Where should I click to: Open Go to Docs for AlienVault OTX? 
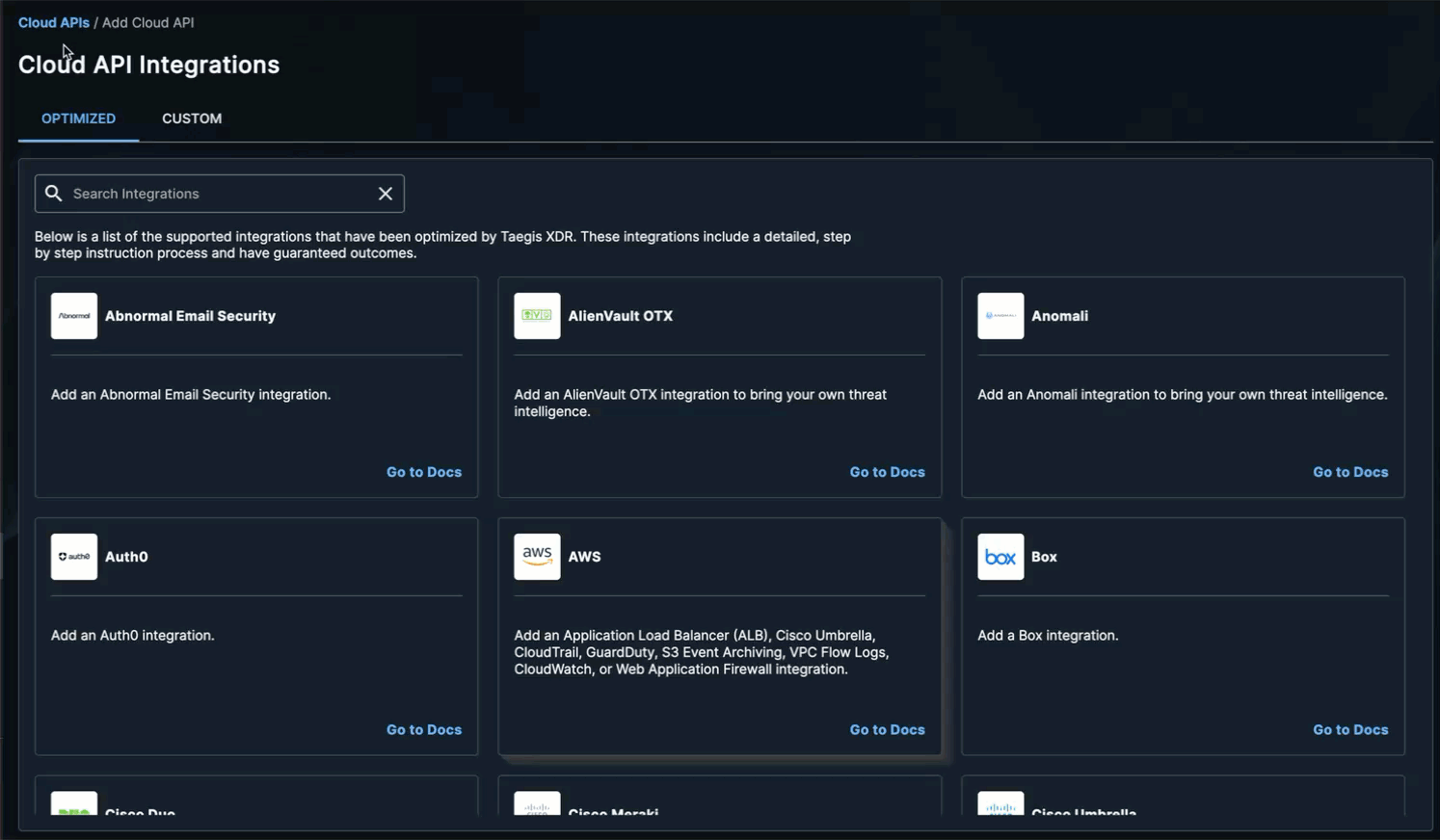pos(887,472)
